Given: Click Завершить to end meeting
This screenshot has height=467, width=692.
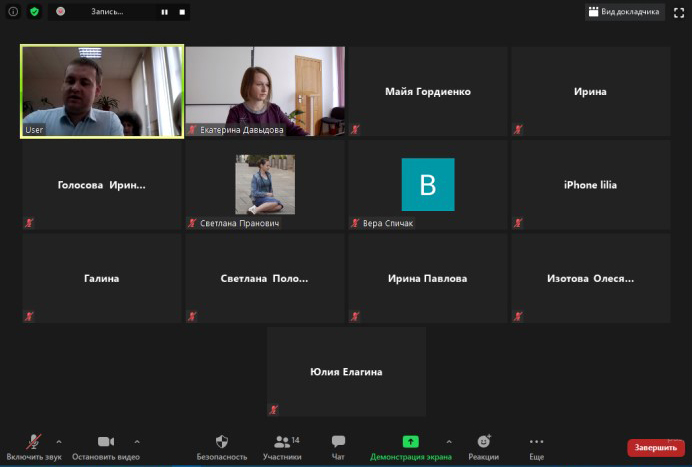Looking at the screenshot, I should 655,448.
